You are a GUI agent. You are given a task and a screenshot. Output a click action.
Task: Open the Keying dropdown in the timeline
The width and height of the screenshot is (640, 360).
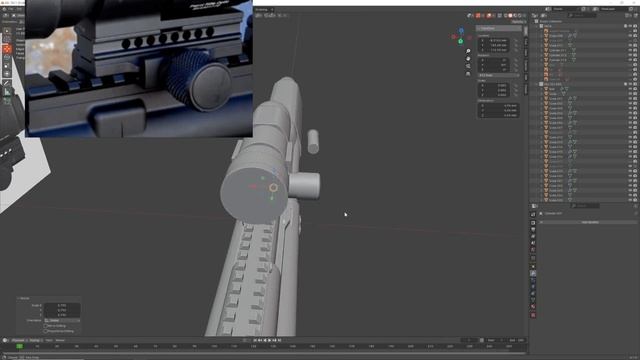pyautogui.click(x=36, y=340)
